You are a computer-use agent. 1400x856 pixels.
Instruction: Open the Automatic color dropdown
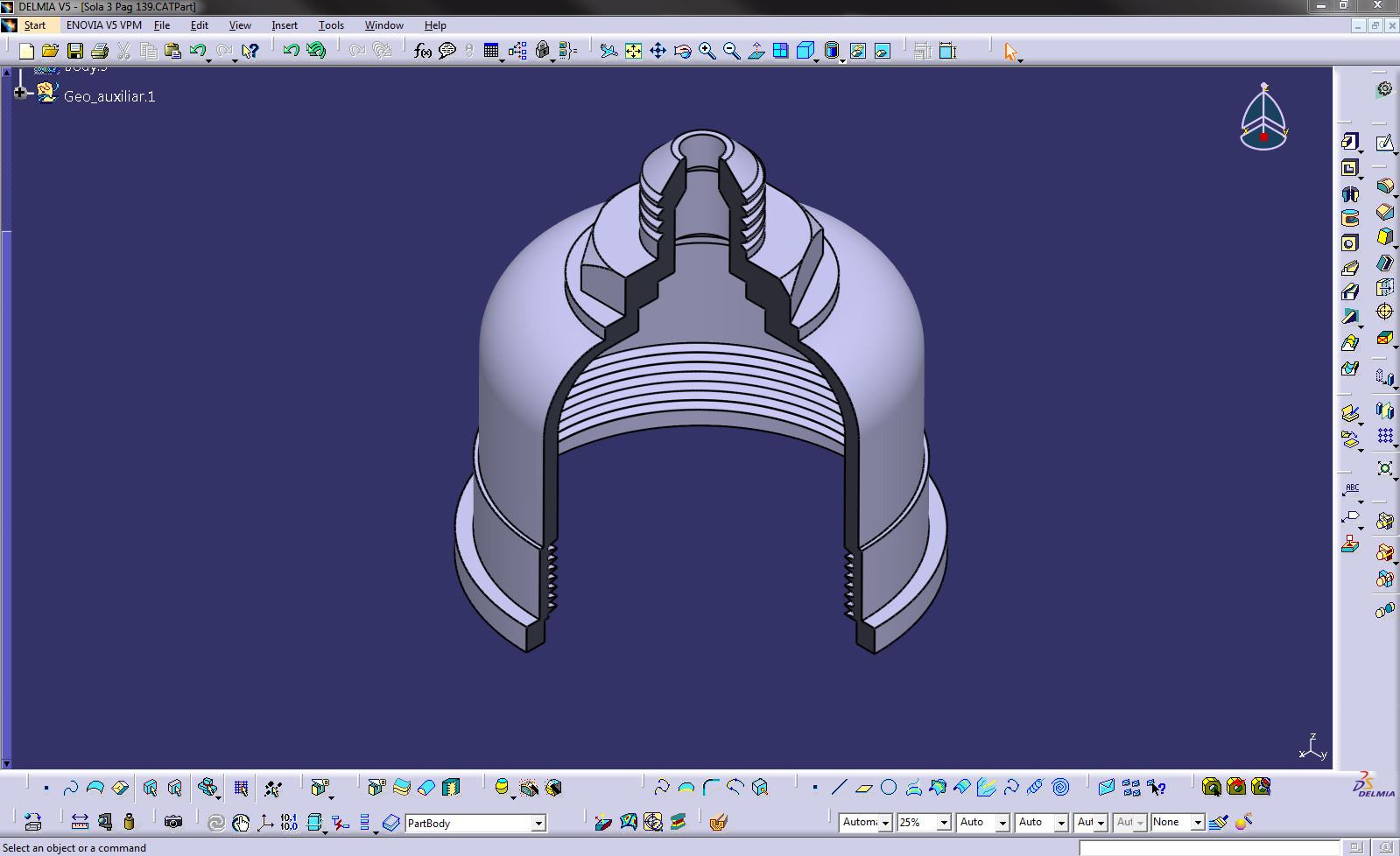(x=885, y=823)
